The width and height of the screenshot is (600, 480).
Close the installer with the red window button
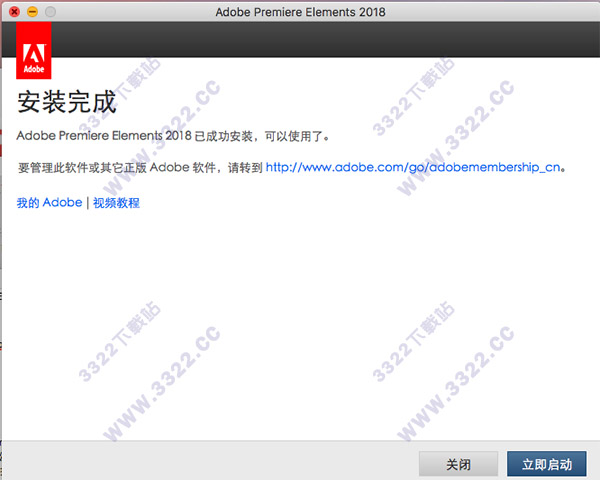[x=15, y=12]
